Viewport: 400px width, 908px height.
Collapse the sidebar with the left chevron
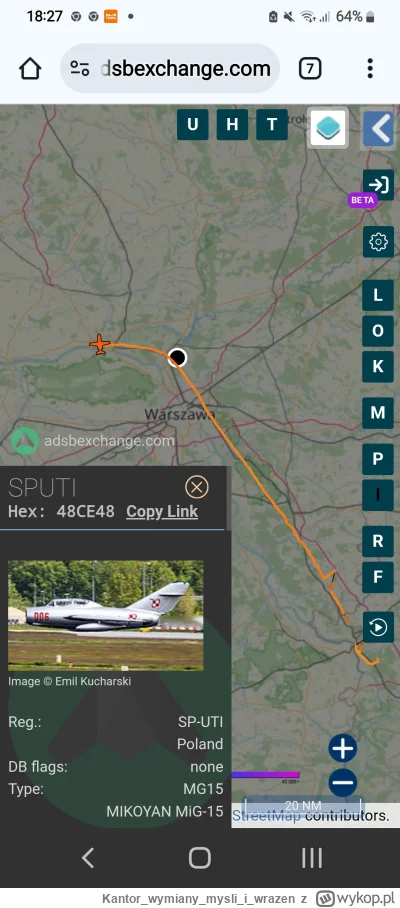[x=379, y=128]
